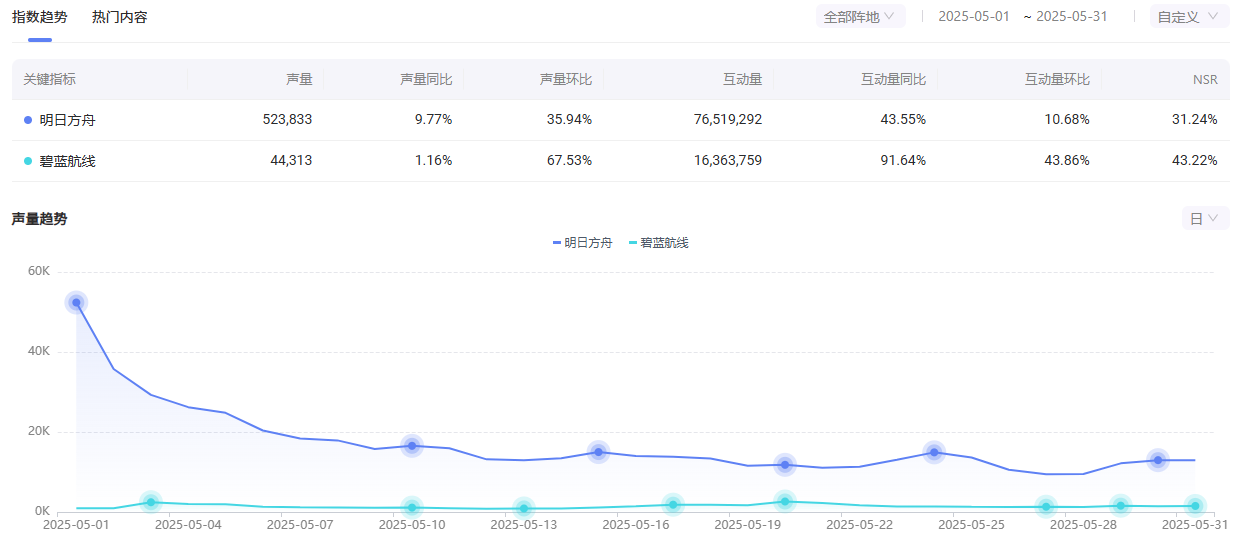Click the 43.55% 互动量同比 cell
Image resolution: width=1245 pixels, height=543 pixels.
pyautogui.click(x=903, y=120)
